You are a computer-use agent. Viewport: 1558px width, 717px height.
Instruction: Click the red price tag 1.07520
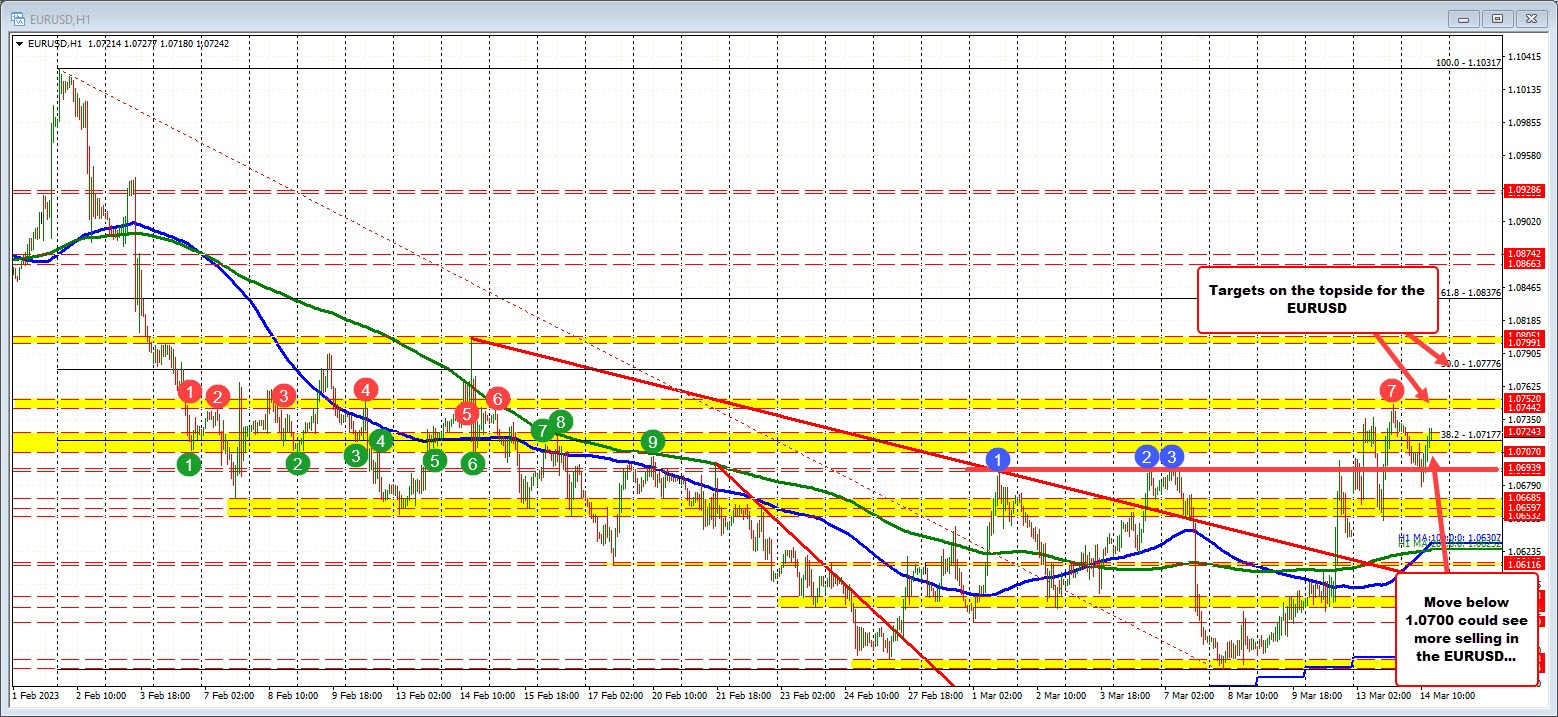click(1526, 398)
